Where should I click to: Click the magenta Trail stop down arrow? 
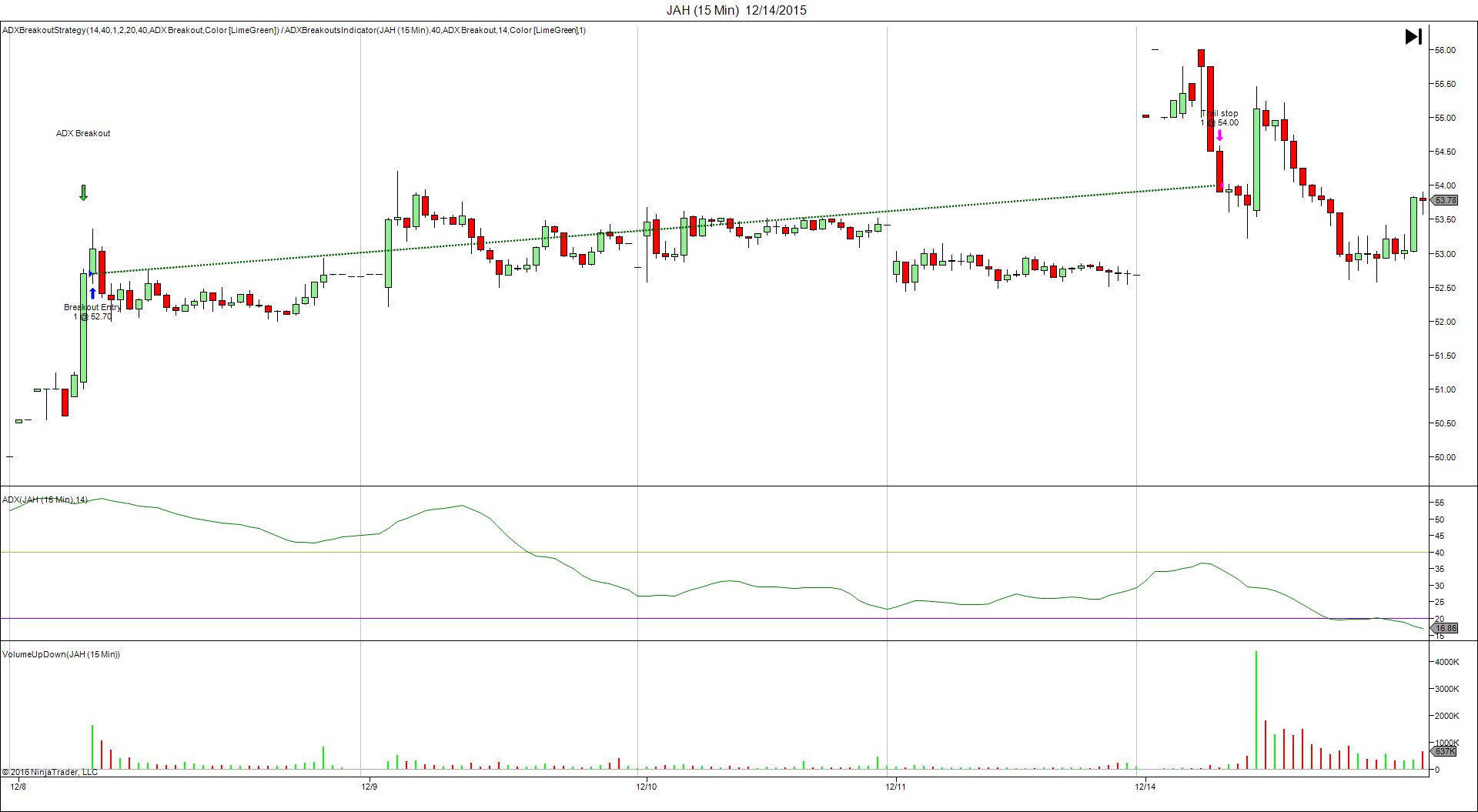[1219, 135]
